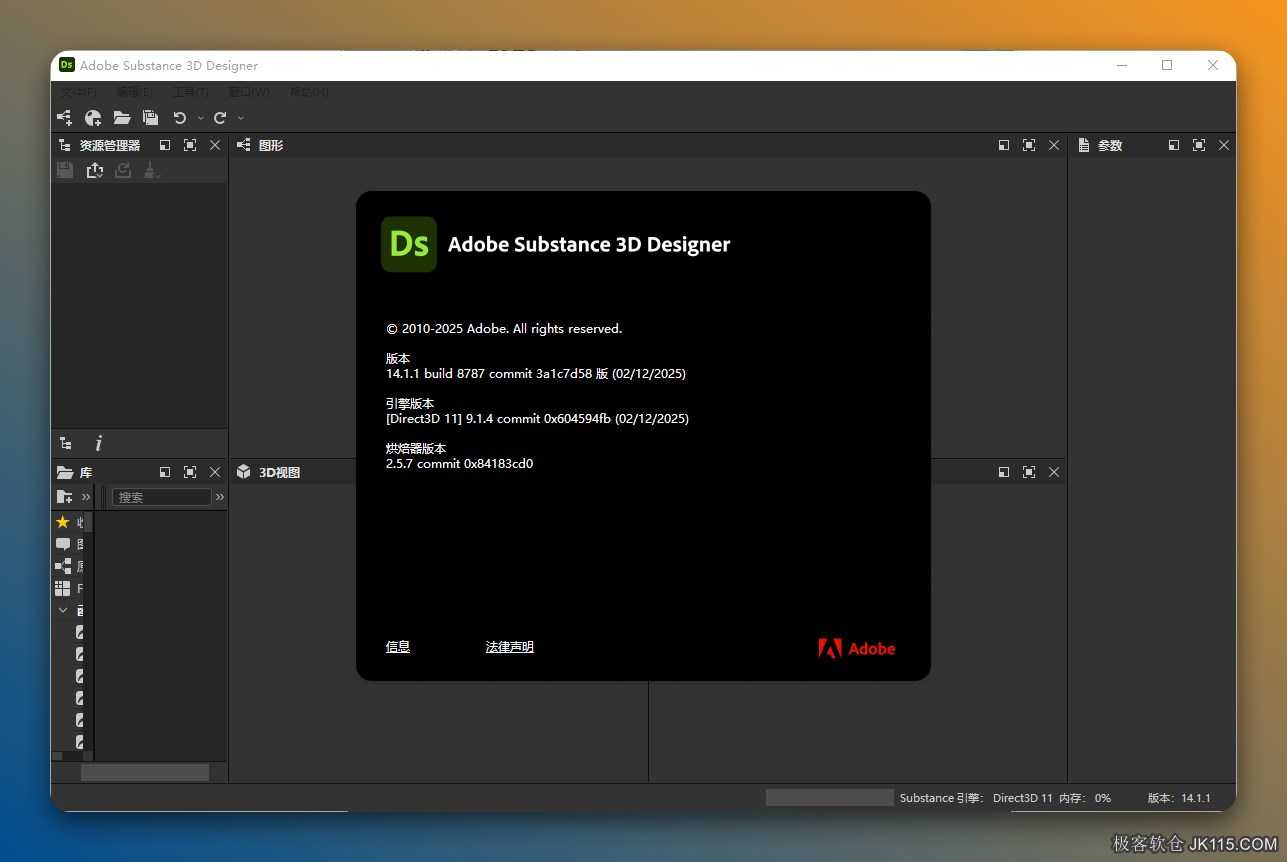Click Substance 引擎: Direct3D 11 in status bar
Image resolution: width=1287 pixels, height=862 pixels.
pos(976,798)
